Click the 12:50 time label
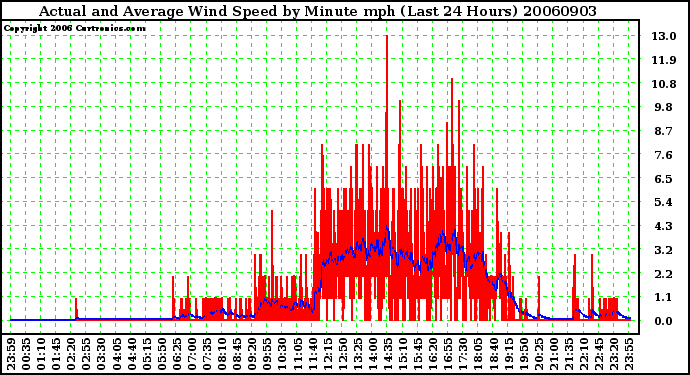 pyautogui.click(x=343, y=354)
